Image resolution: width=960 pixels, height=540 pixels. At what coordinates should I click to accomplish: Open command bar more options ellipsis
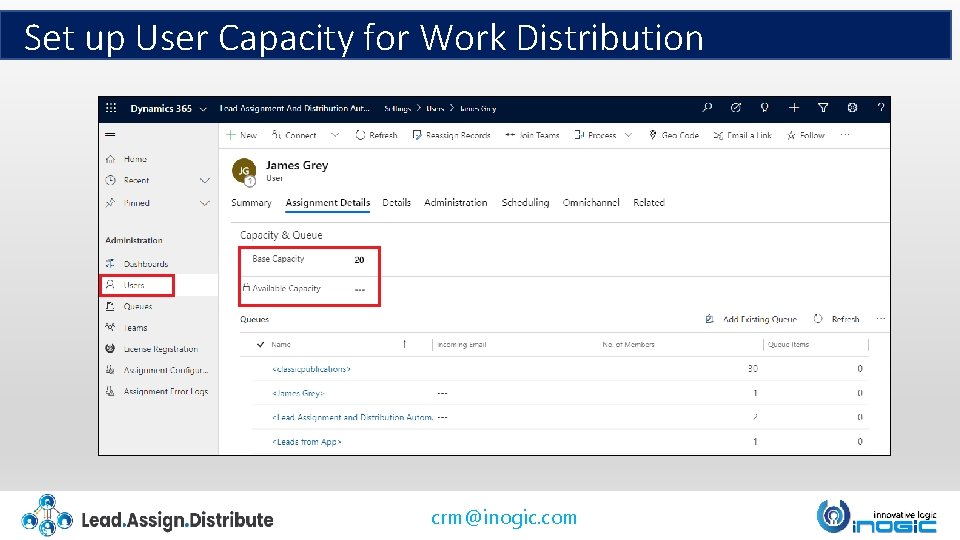(845, 135)
